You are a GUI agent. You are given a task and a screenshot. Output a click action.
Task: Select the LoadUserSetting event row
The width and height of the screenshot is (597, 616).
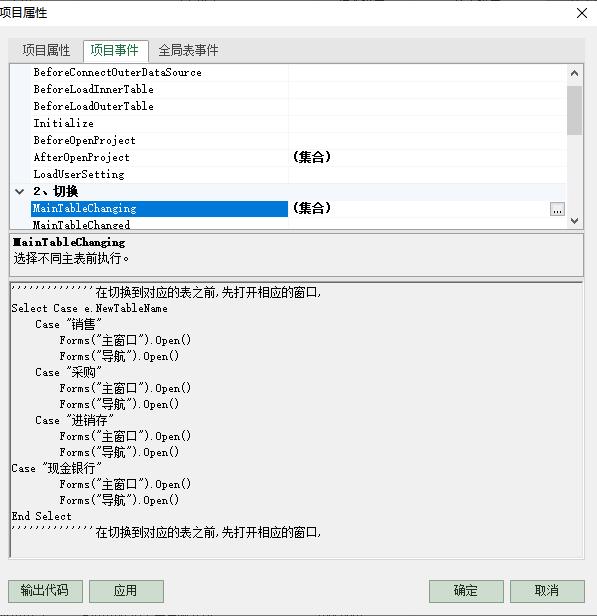288,174
